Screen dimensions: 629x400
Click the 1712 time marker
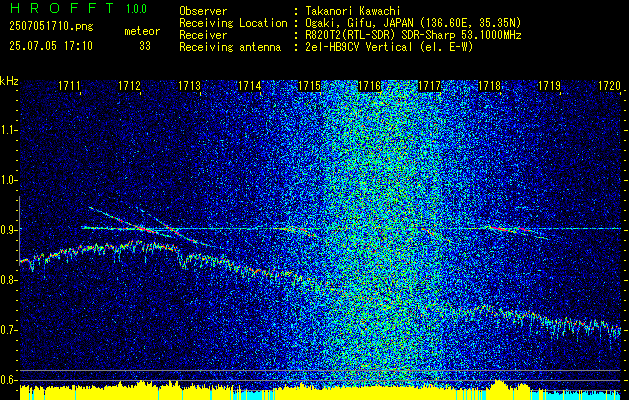(x=130, y=85)
